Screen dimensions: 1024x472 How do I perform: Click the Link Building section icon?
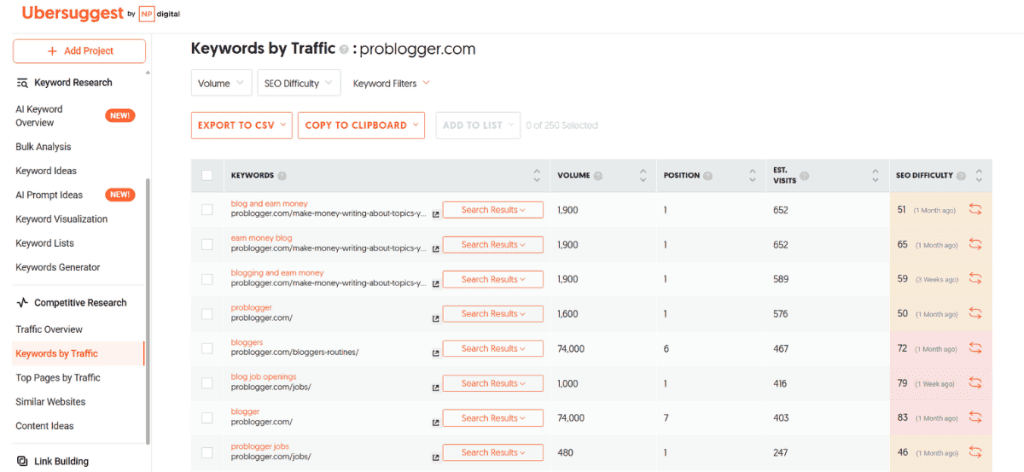[x=22, y=461]
